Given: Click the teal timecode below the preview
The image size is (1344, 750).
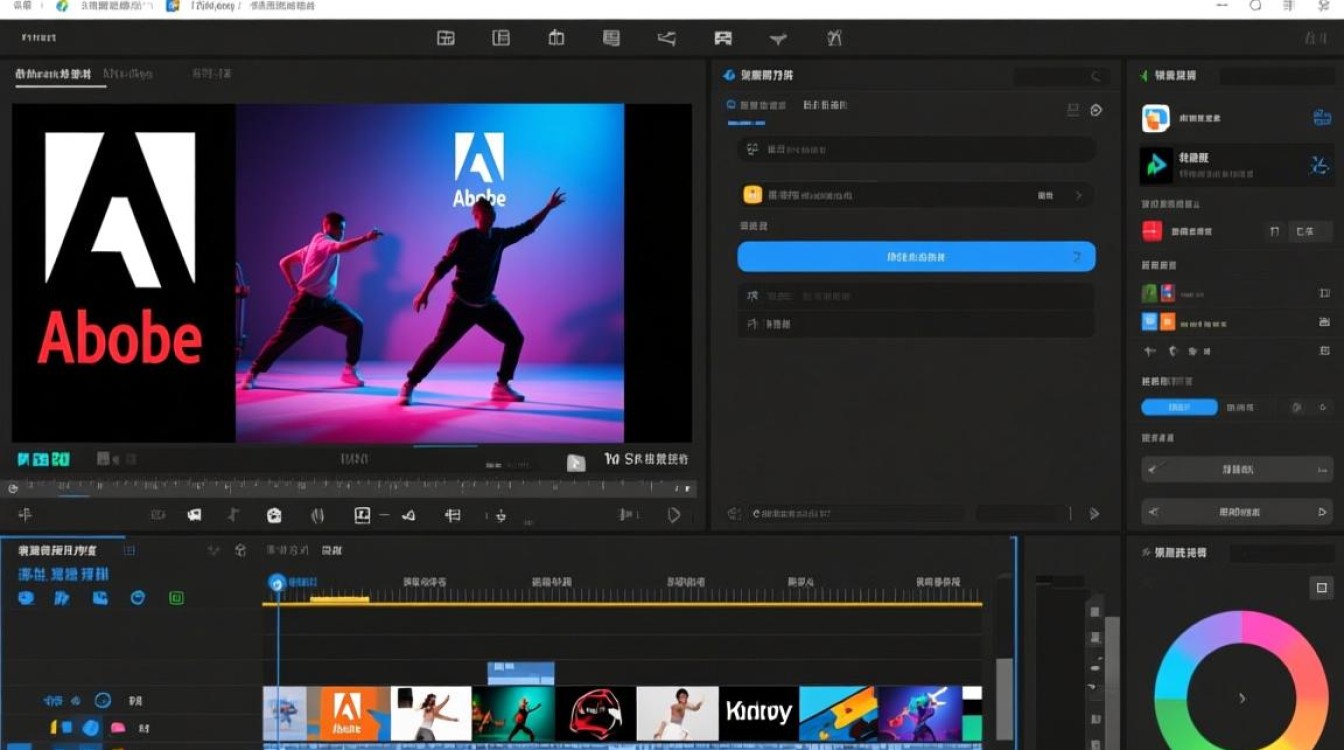Looking at the screenshot, I should pos(43,460).
